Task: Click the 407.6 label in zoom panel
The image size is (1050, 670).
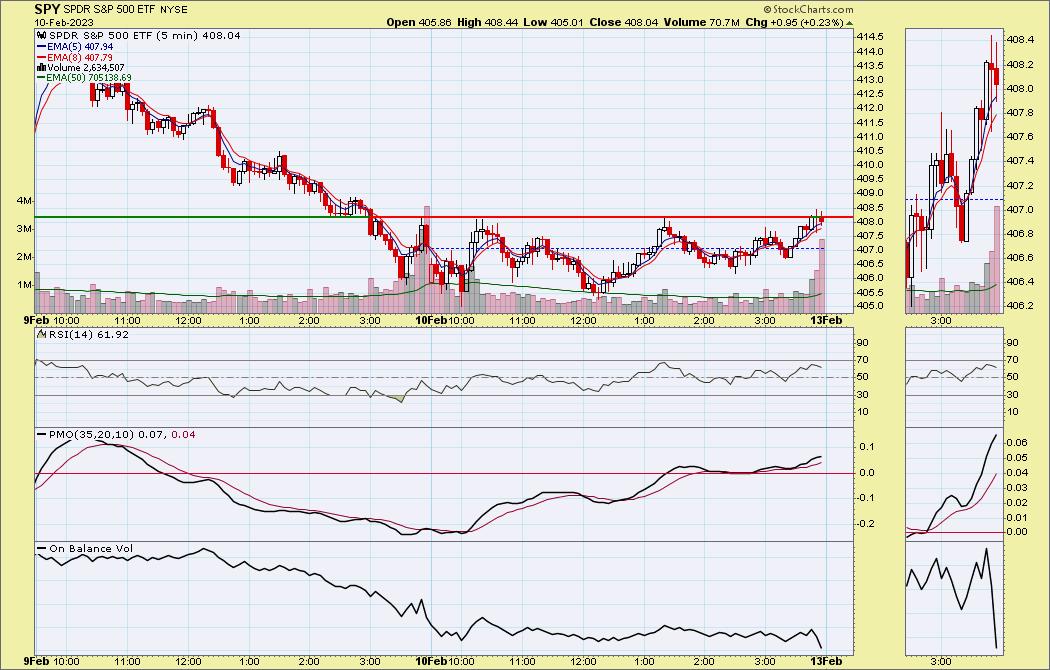Action: (1020, 137)
